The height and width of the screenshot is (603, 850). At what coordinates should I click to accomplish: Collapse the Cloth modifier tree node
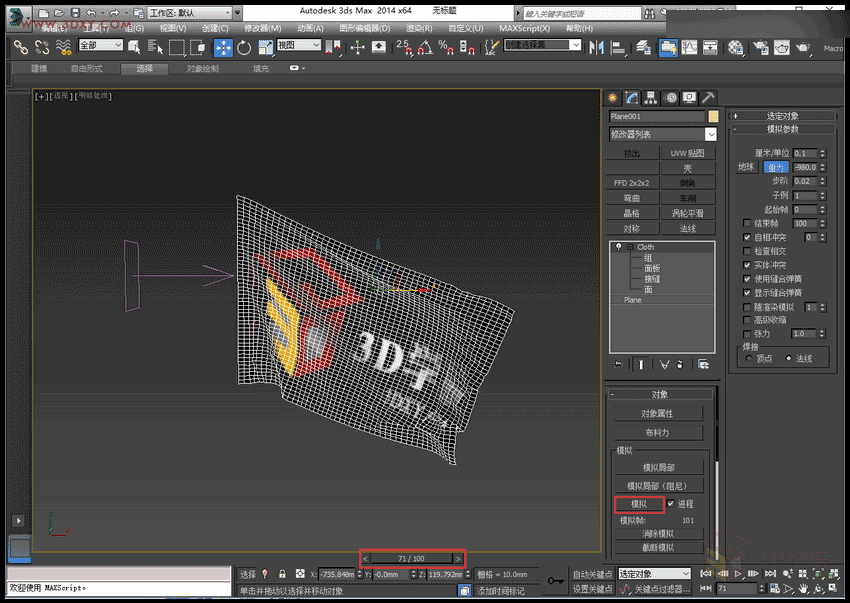pyautogui.click(x=630, y=246)
